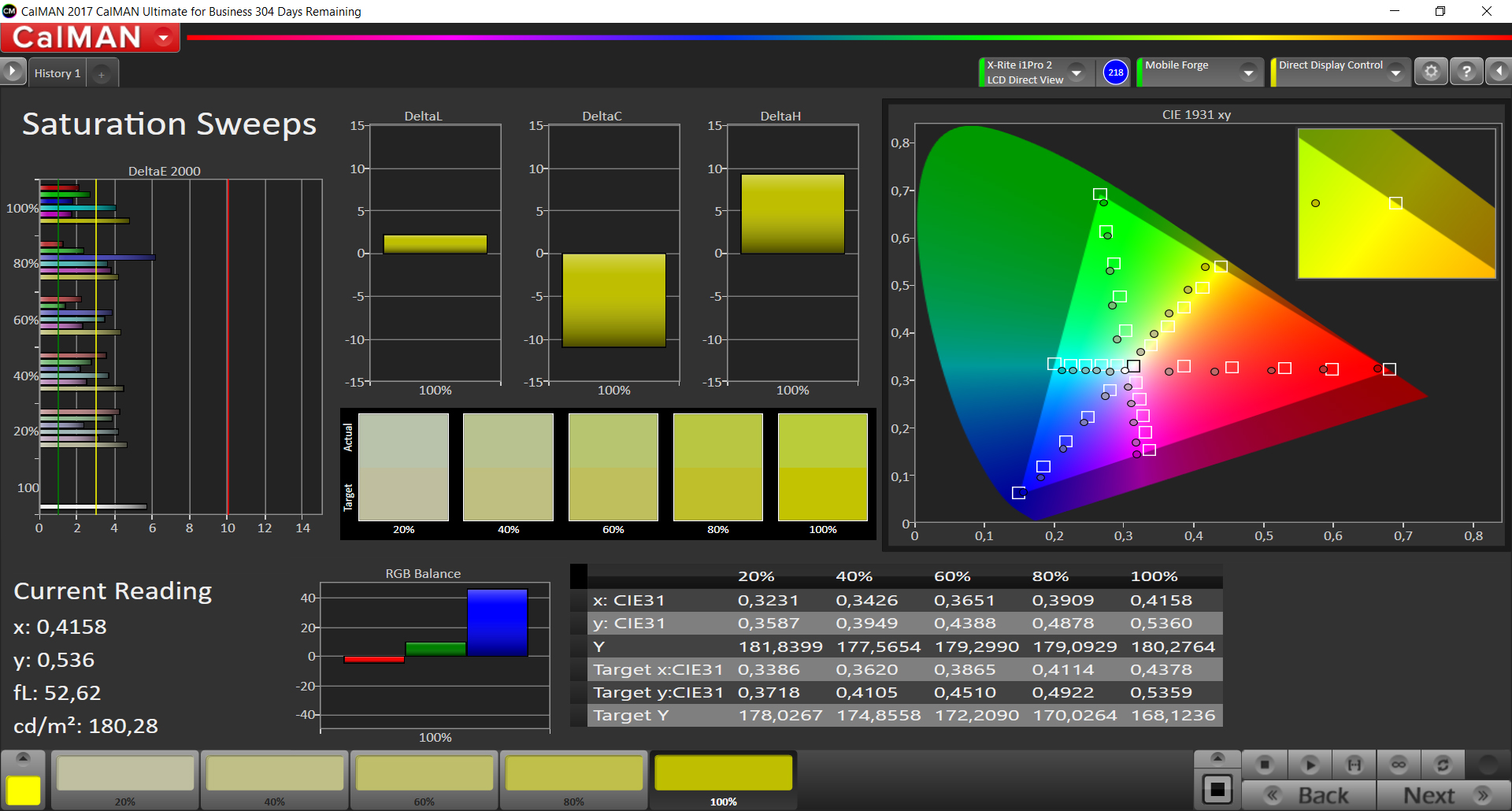Image resolution: width=1512 pixels, height=811 pixels.
Task: Click the fL: 52,62 reading
Action: (57, 693)
